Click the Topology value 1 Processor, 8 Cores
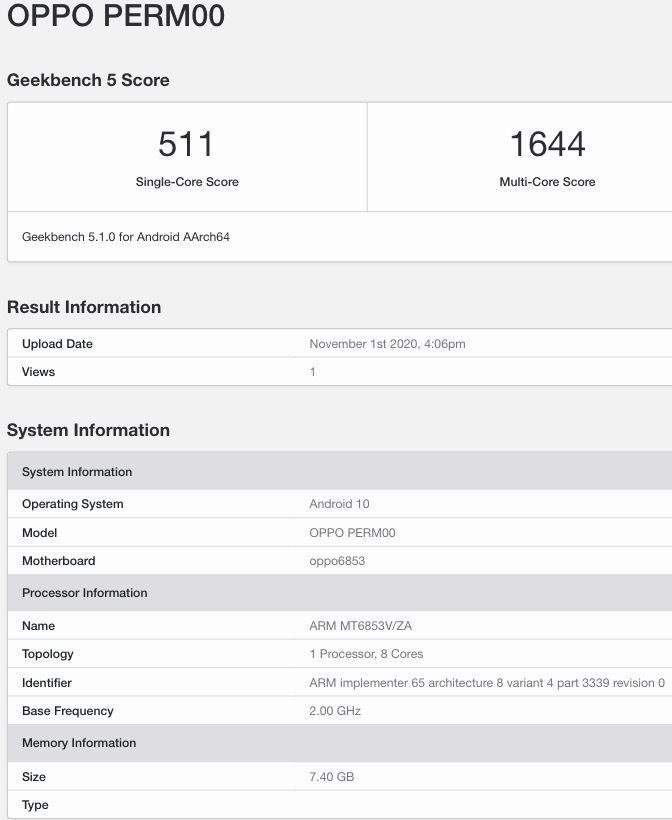 [x=366, y=654]
